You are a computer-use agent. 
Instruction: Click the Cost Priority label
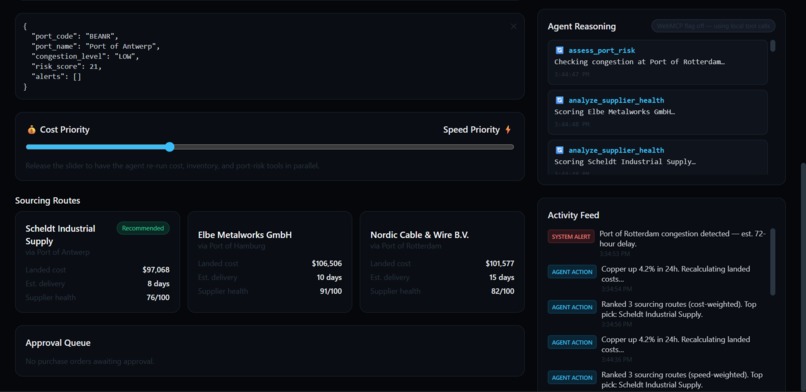[65, 130]
